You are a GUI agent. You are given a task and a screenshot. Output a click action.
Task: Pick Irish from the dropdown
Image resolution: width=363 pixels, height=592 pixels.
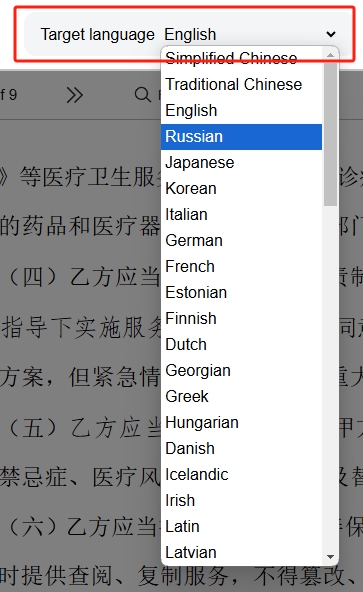[x=241, y=501]
